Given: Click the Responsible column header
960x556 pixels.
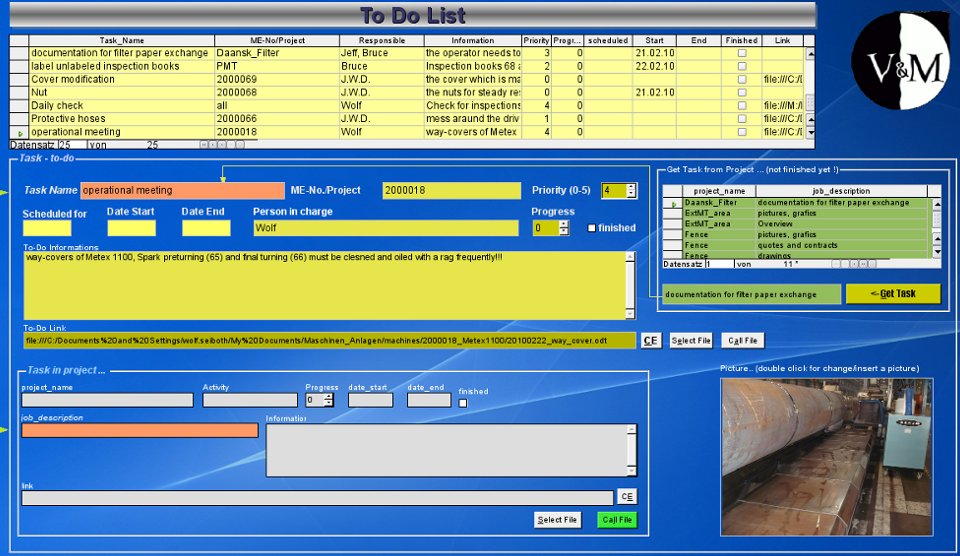Looking at the screenshot, I should coord(382,40).
